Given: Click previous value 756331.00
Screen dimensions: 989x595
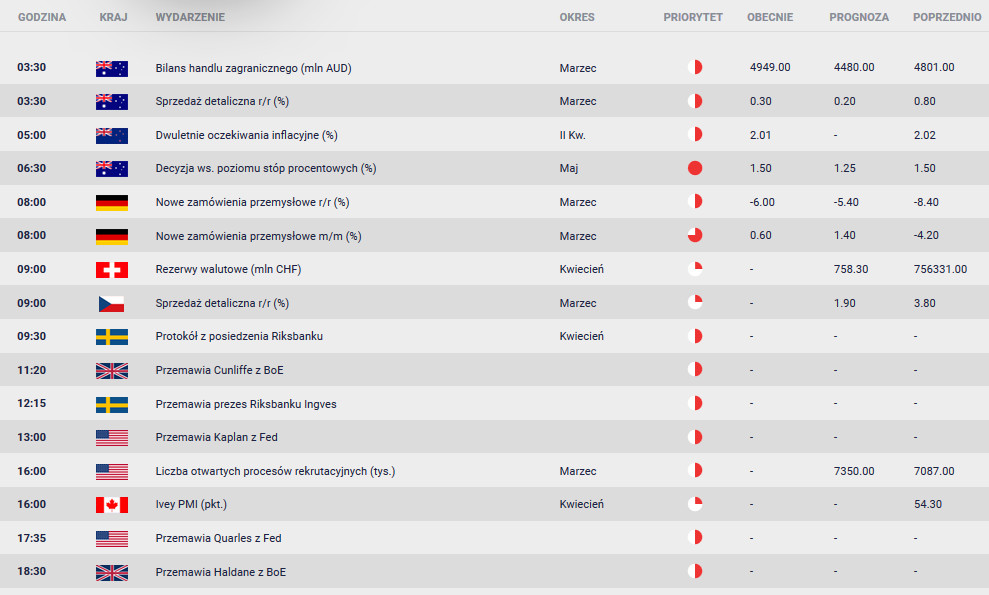Looking at the screenshot, I should [940, 269].
